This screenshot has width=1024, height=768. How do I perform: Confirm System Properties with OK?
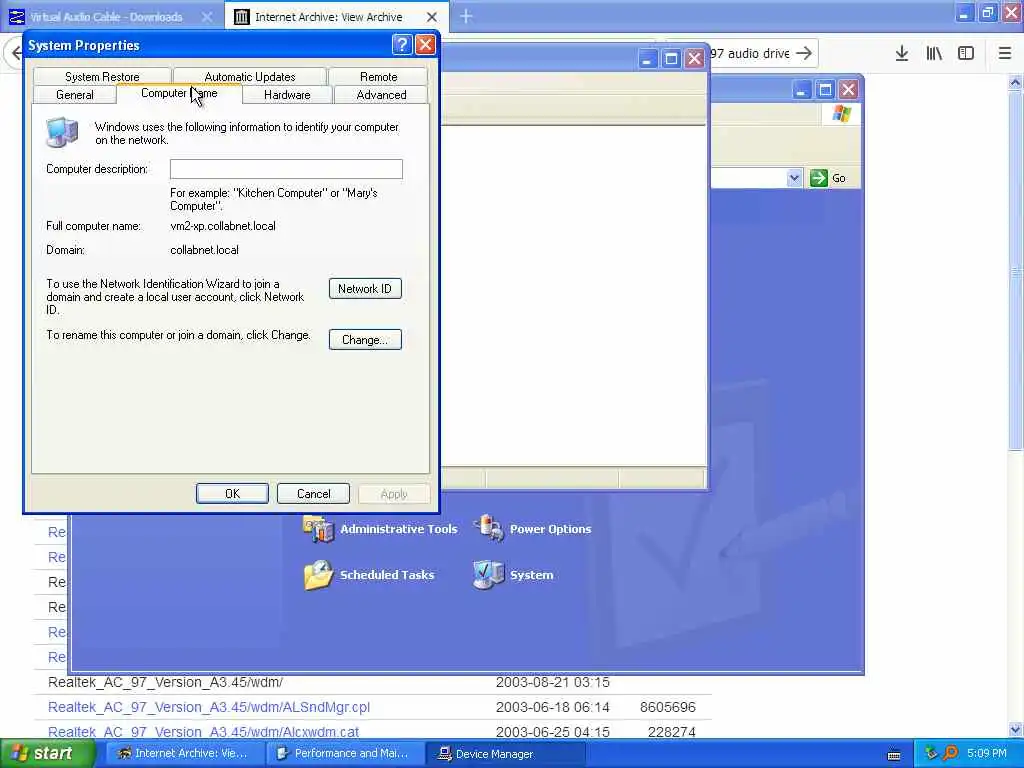click(232, 494)
